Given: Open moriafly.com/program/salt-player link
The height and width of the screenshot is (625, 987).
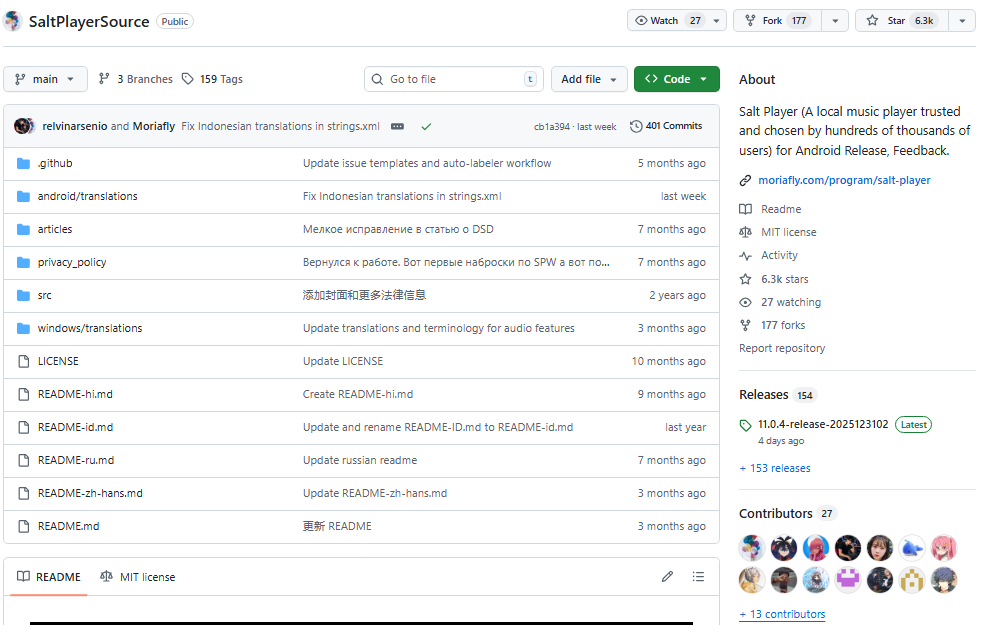Looking at the screenshot, I should pos(844,180).
